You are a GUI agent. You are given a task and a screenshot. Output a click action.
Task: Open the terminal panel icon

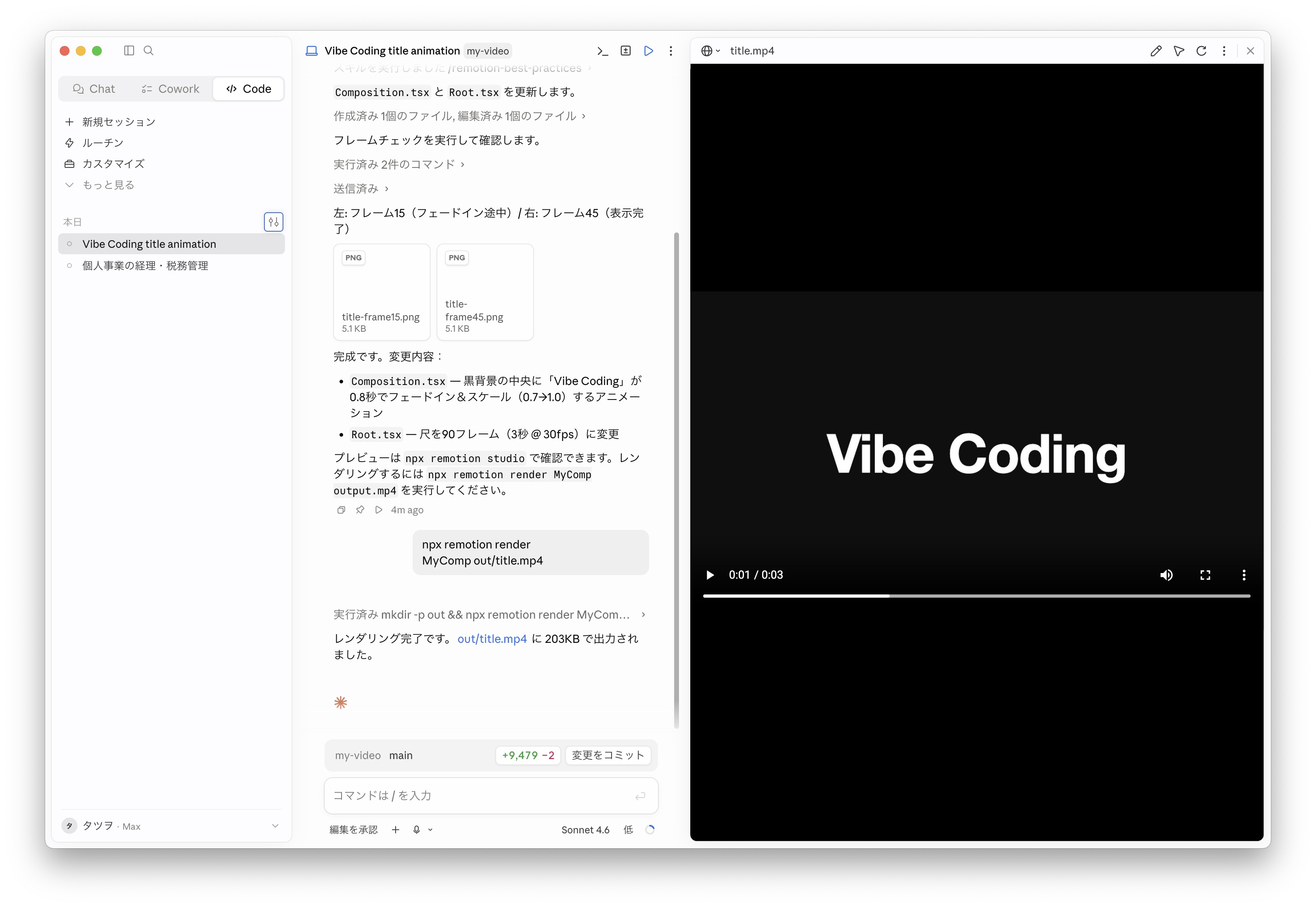point(603,51)
